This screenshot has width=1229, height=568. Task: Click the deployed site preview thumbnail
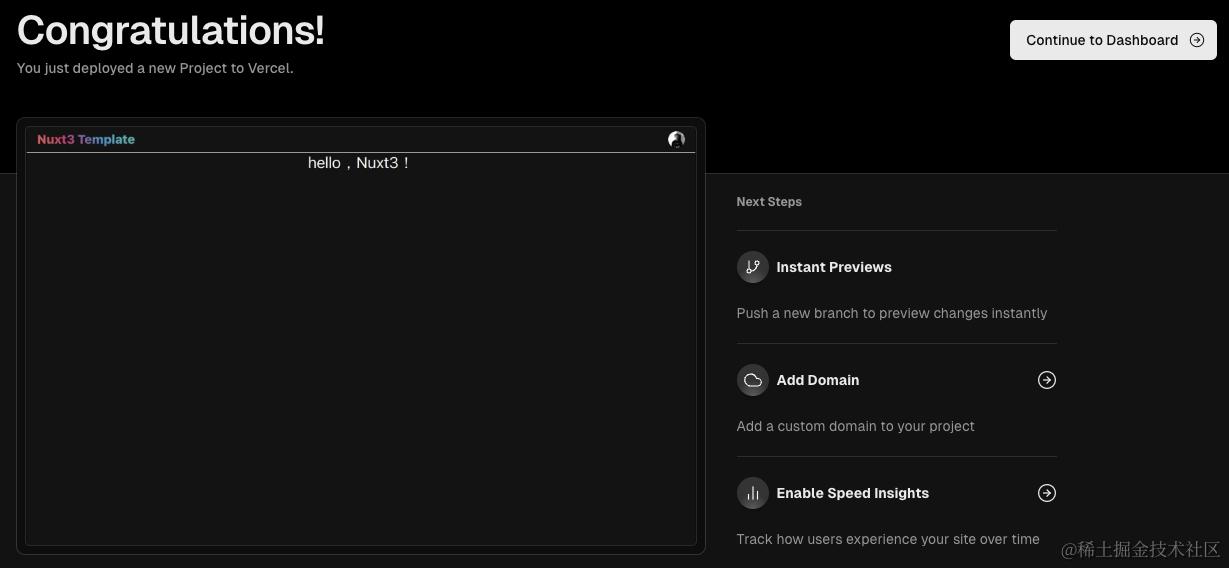pyautogui.click(x=361, y=336)
